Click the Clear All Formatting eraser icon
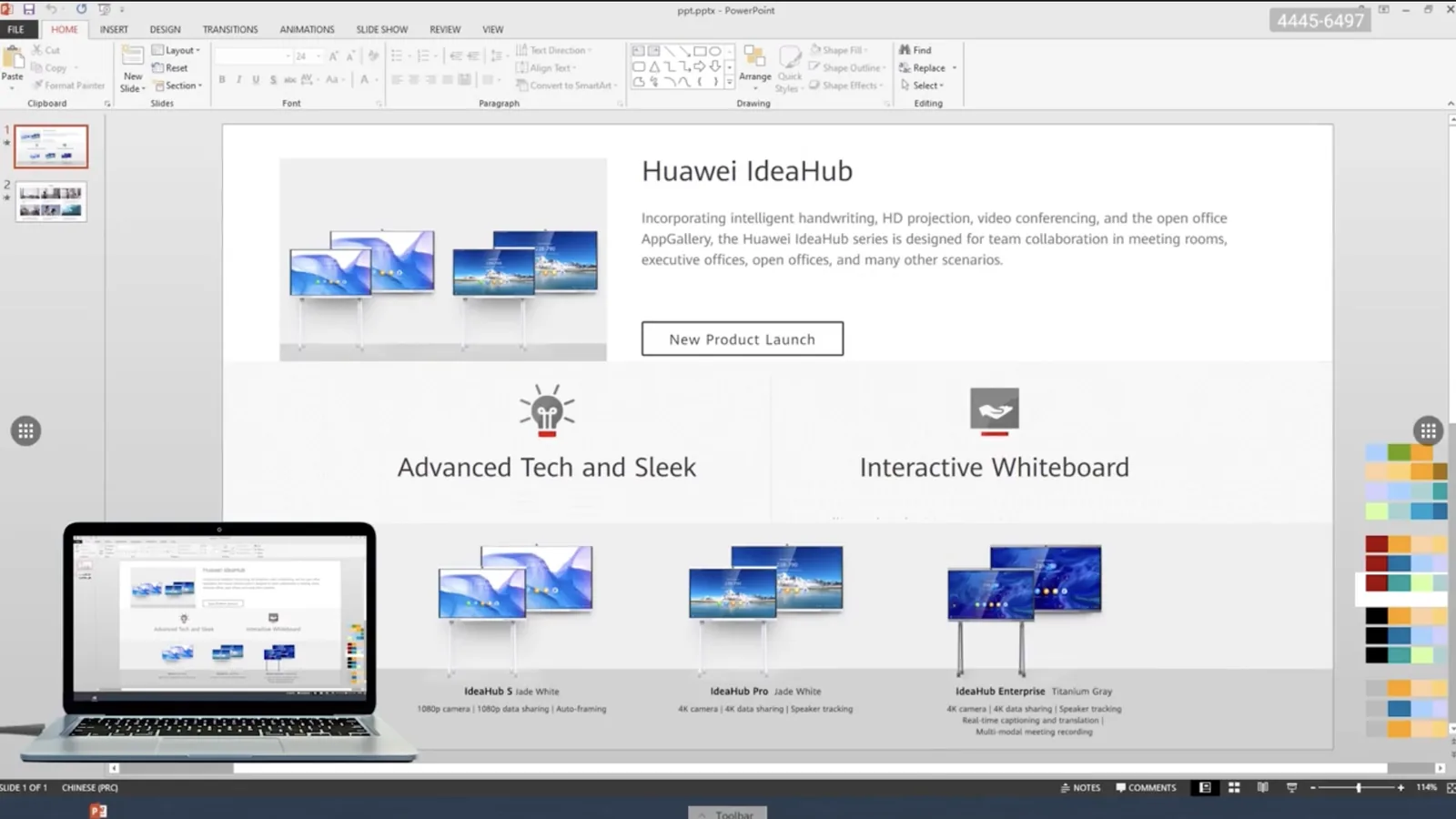The width and height of the screenshot is (1456, 819). pos(373,56)
